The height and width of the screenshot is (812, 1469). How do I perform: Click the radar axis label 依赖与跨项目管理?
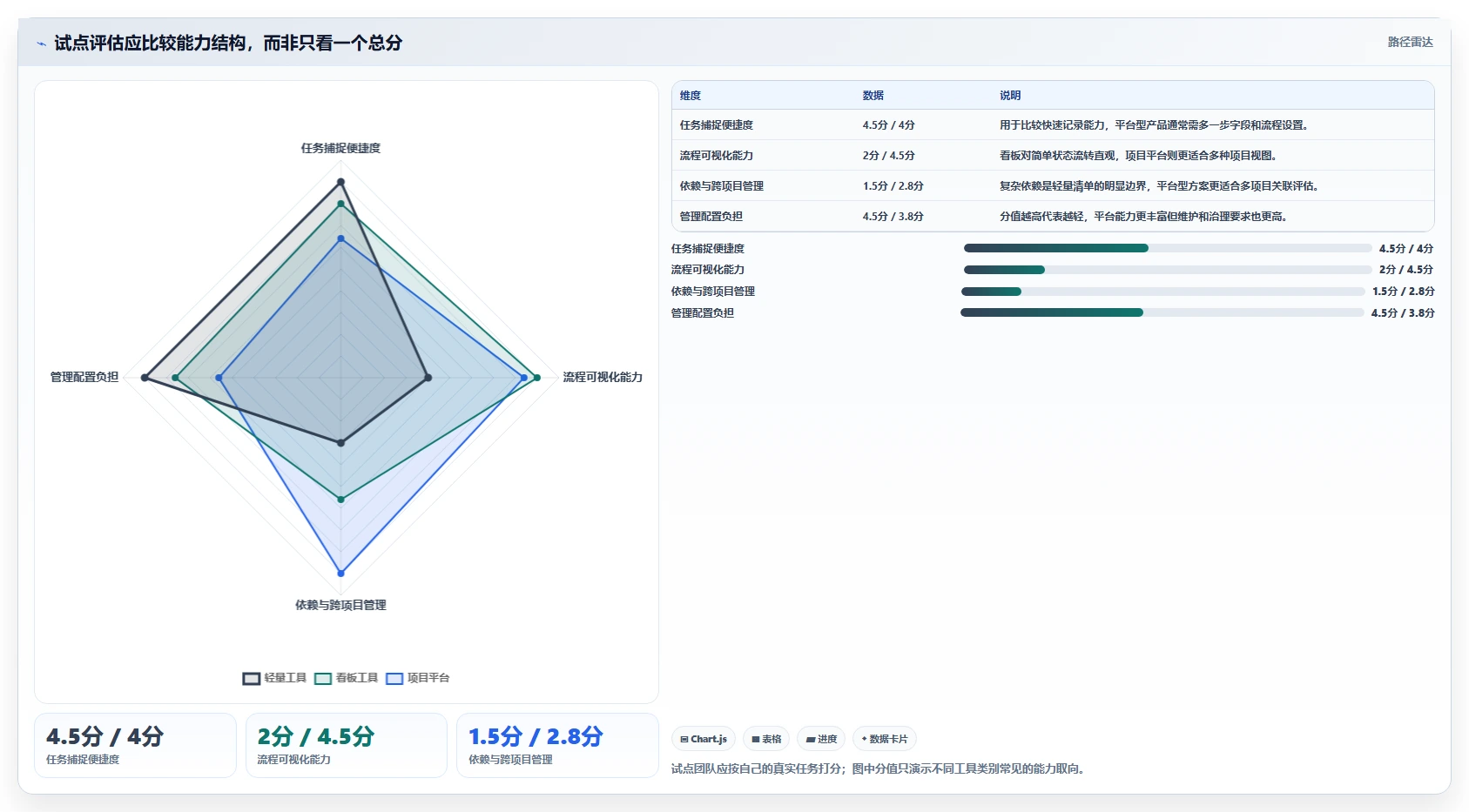click(340, 605)
